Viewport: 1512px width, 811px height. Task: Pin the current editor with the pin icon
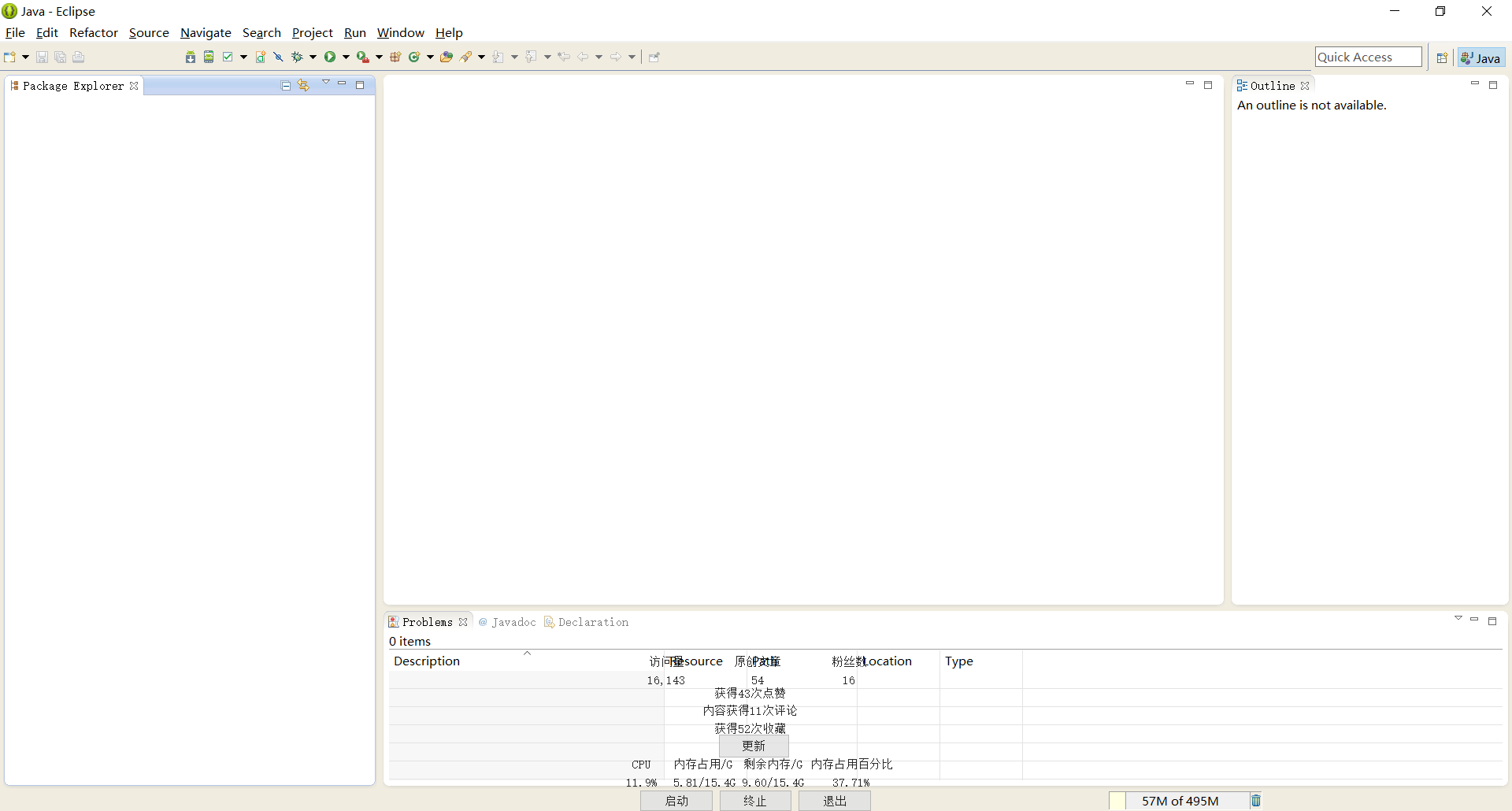[x=654, y=56]
